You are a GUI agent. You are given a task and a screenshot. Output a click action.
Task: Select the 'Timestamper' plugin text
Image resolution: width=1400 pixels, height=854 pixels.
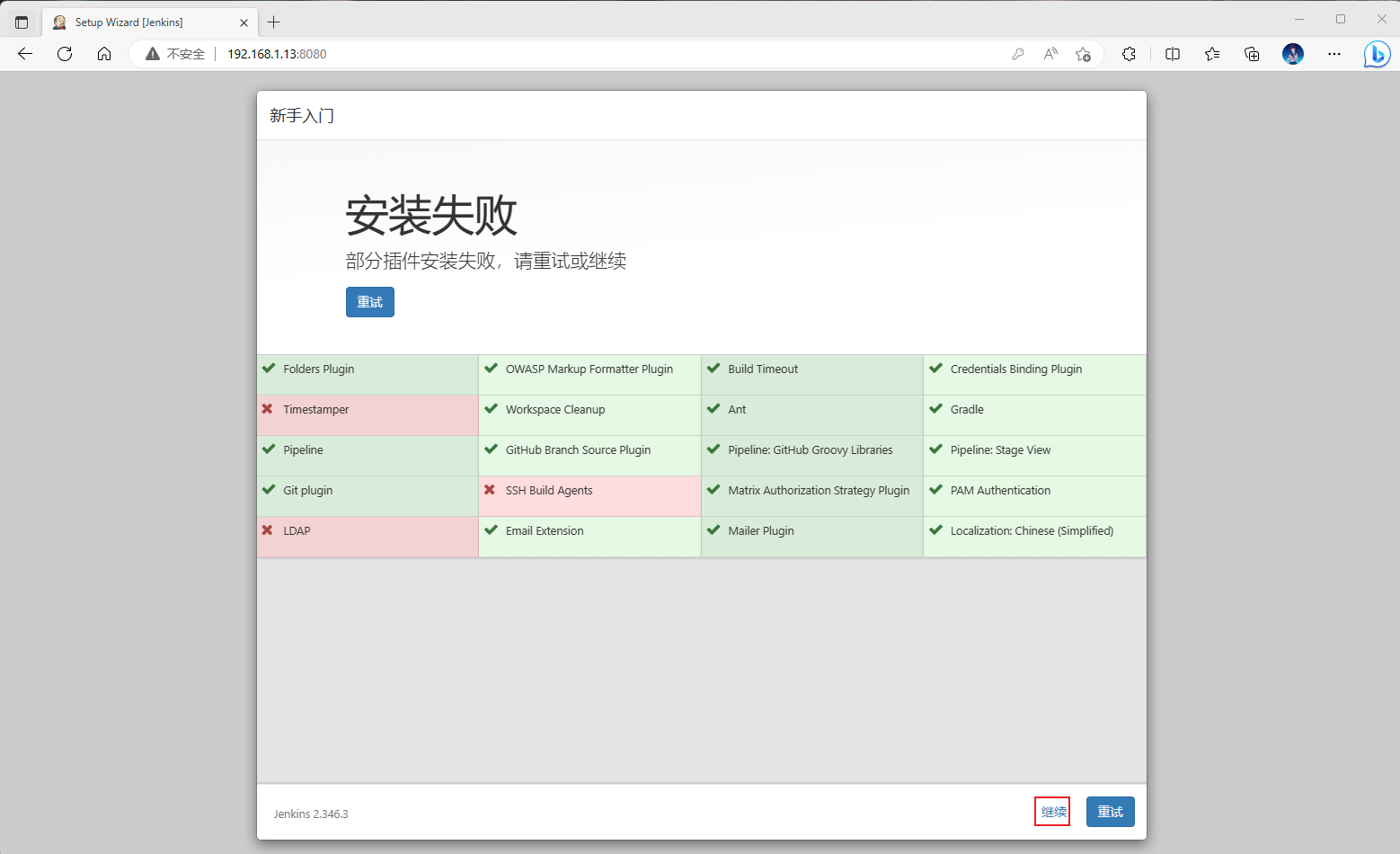click(x=316, y=410)
